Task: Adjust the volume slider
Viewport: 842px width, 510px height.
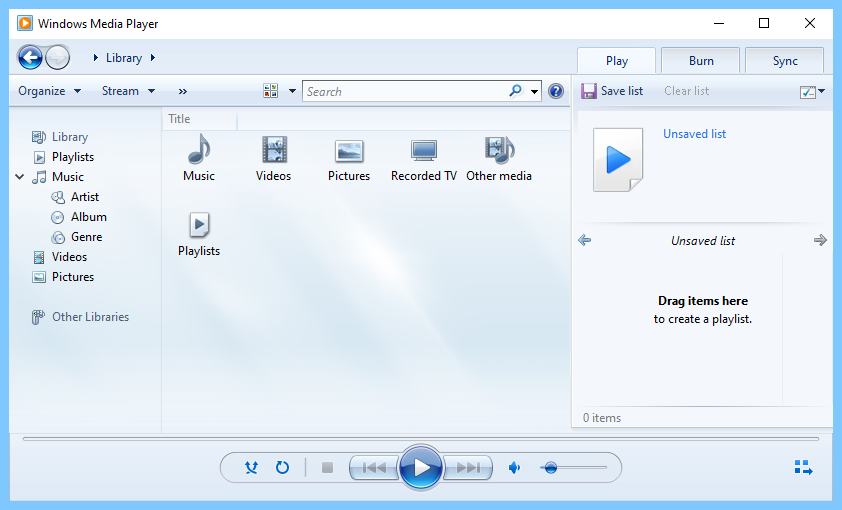Action: point(573,468)
